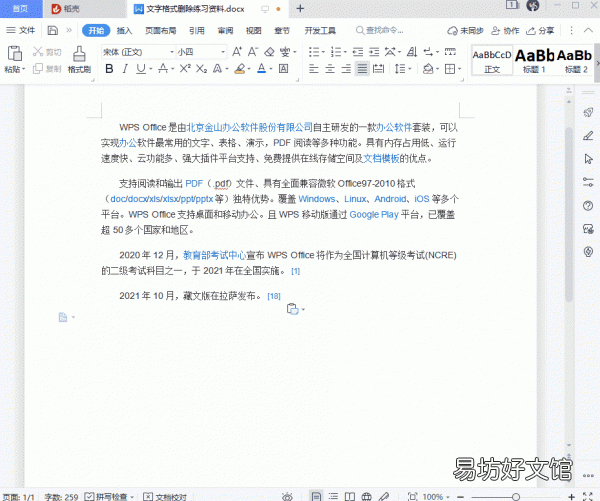Click the 未同步 sync status button
Image resolution: width=600 pixels, height=501 pixels.
pos(465,31)
